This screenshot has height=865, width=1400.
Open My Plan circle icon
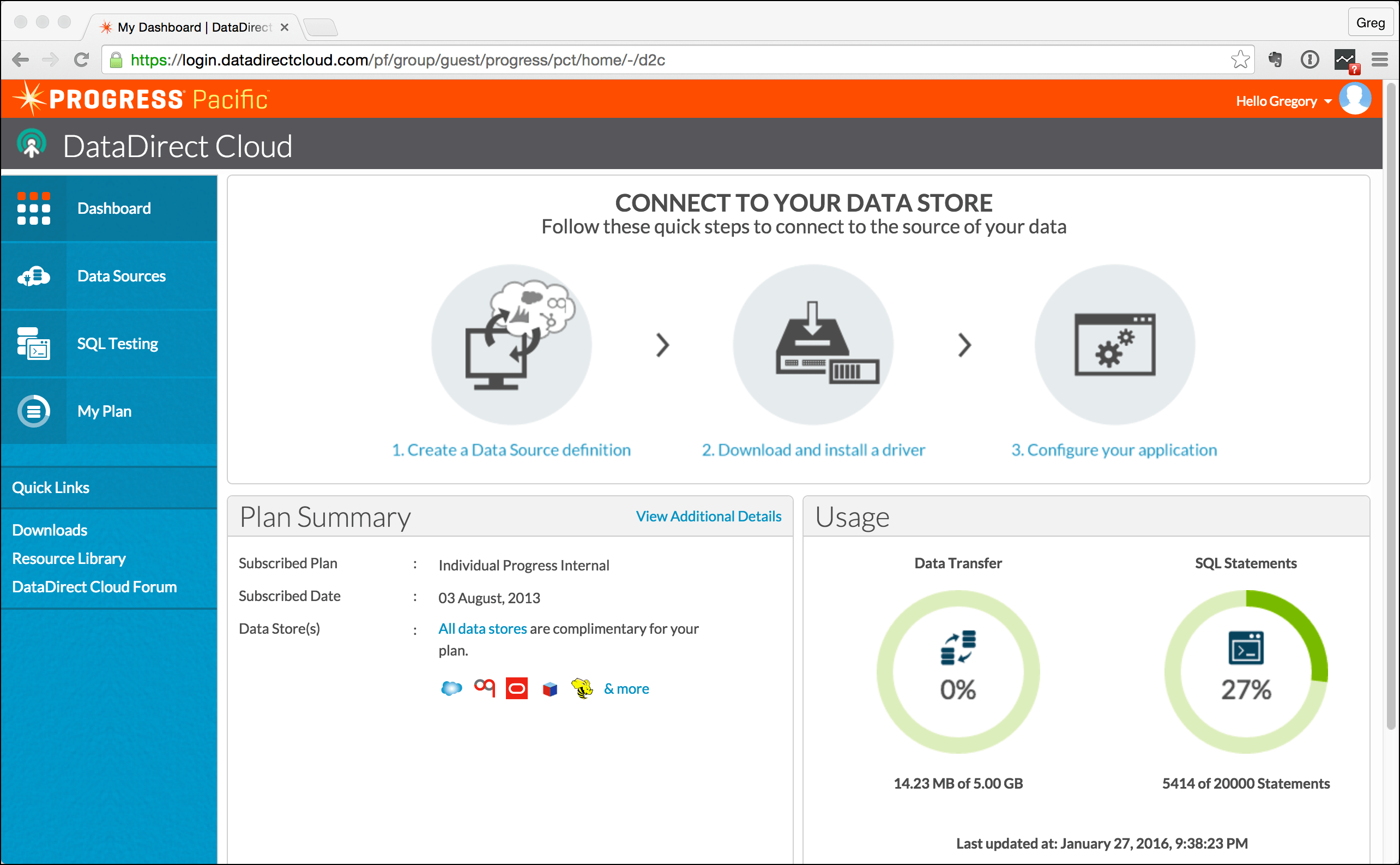click(34, 411)
